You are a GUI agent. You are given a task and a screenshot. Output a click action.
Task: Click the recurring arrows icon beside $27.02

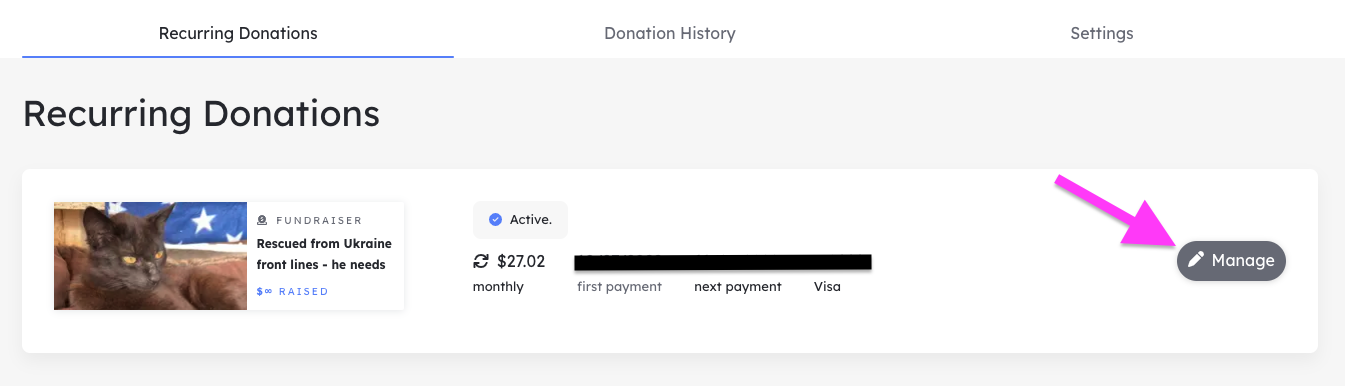click(481, 262)
